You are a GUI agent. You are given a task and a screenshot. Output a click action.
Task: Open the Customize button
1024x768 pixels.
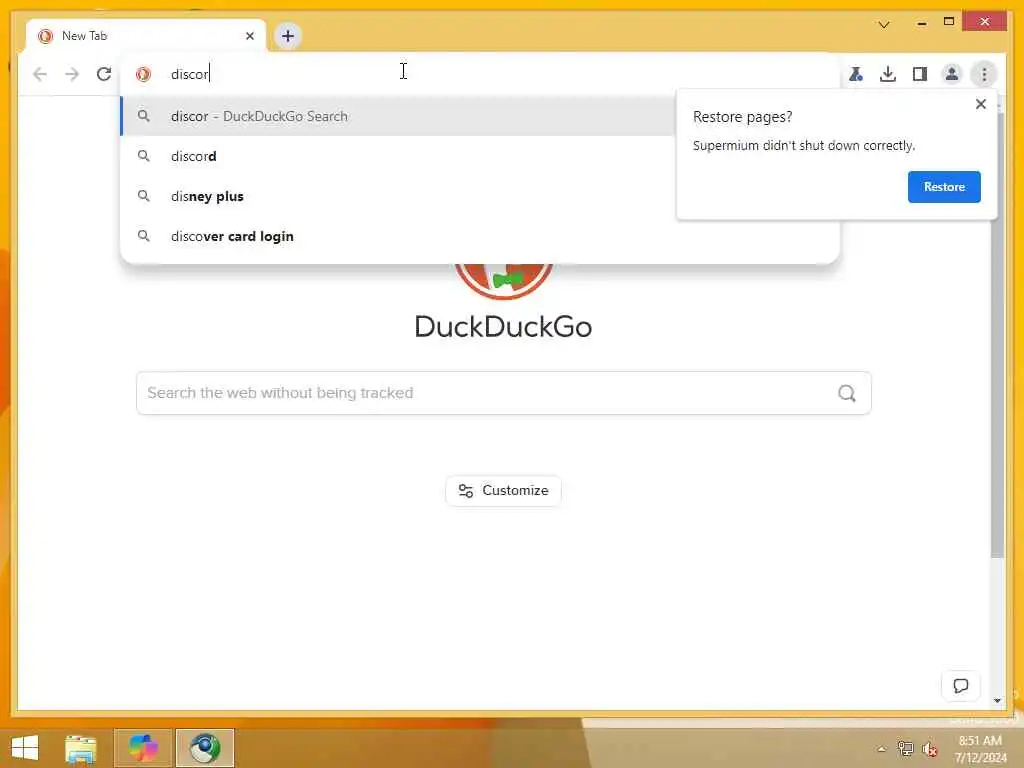point(503,490)
